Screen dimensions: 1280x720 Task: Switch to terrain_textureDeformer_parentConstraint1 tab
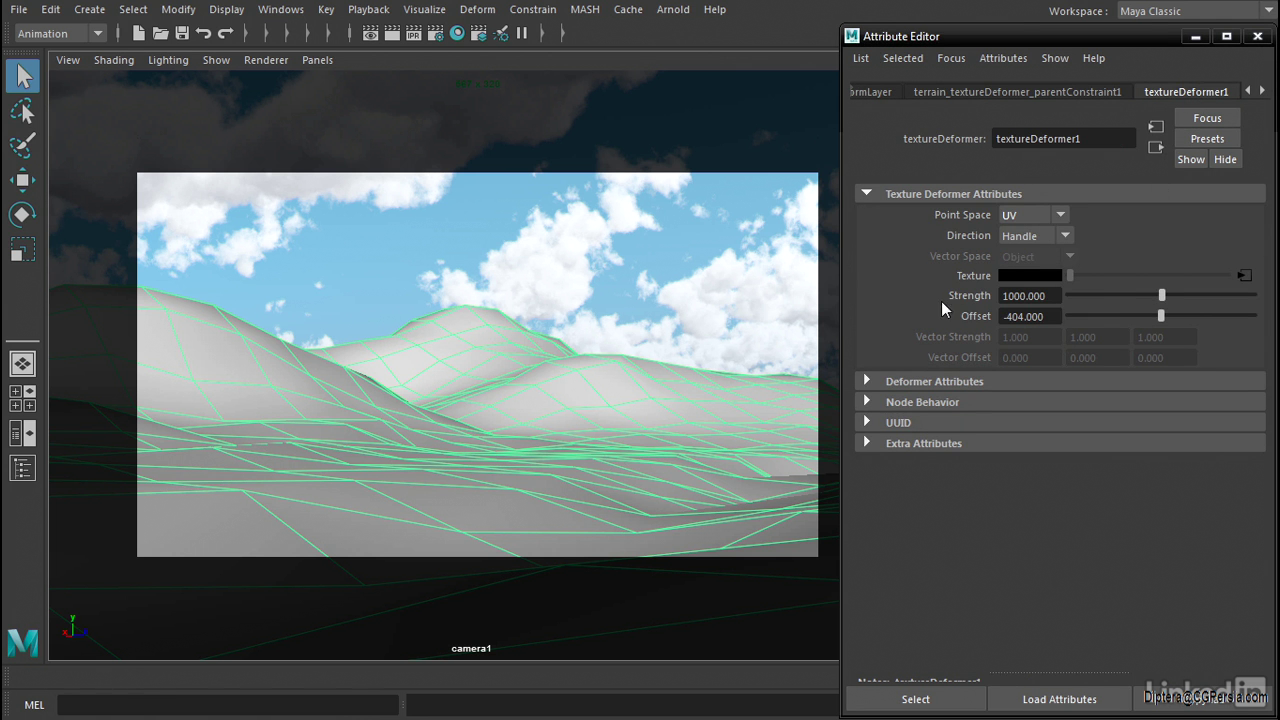pyautogui.click(x=1017, y=92)
